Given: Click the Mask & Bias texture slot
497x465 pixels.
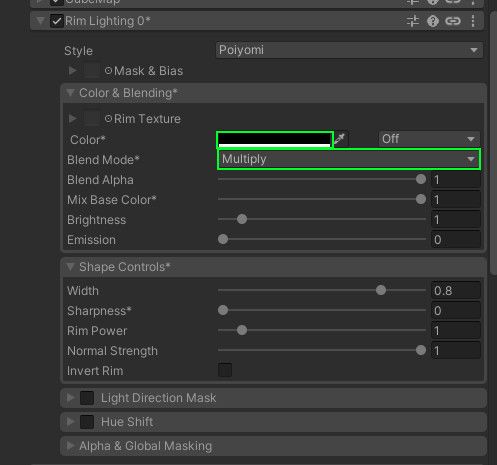Looking at the screenshot, I should (92, 70).
